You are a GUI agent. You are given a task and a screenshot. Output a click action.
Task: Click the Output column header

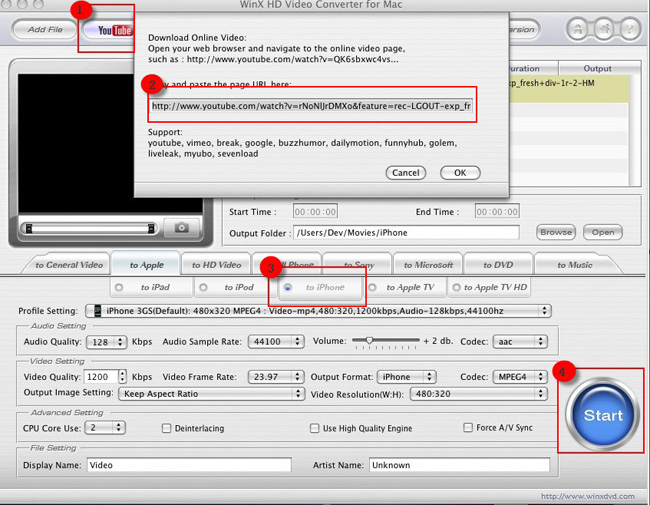597,68
